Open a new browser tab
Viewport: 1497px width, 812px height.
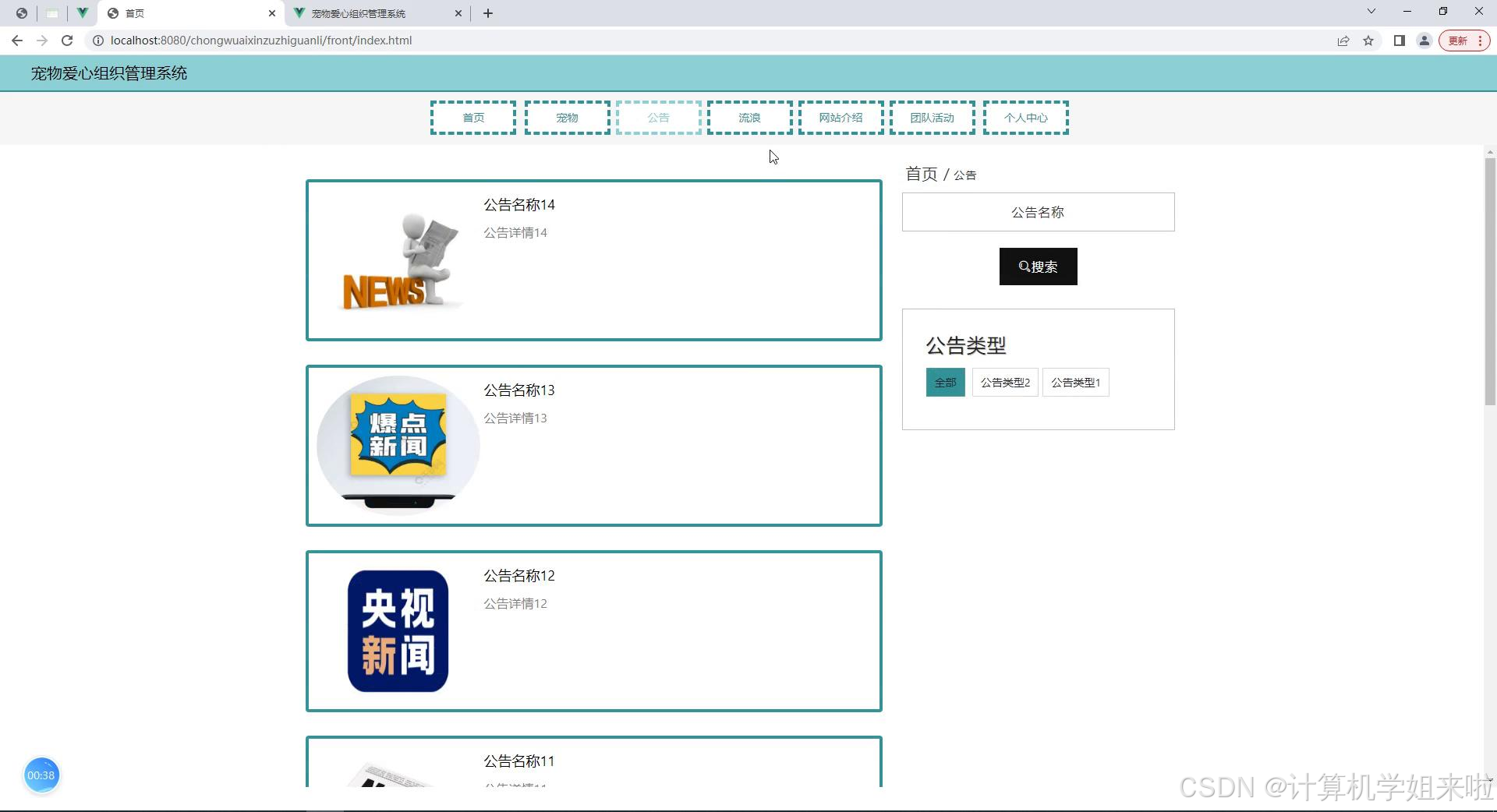tap(488, 13)
